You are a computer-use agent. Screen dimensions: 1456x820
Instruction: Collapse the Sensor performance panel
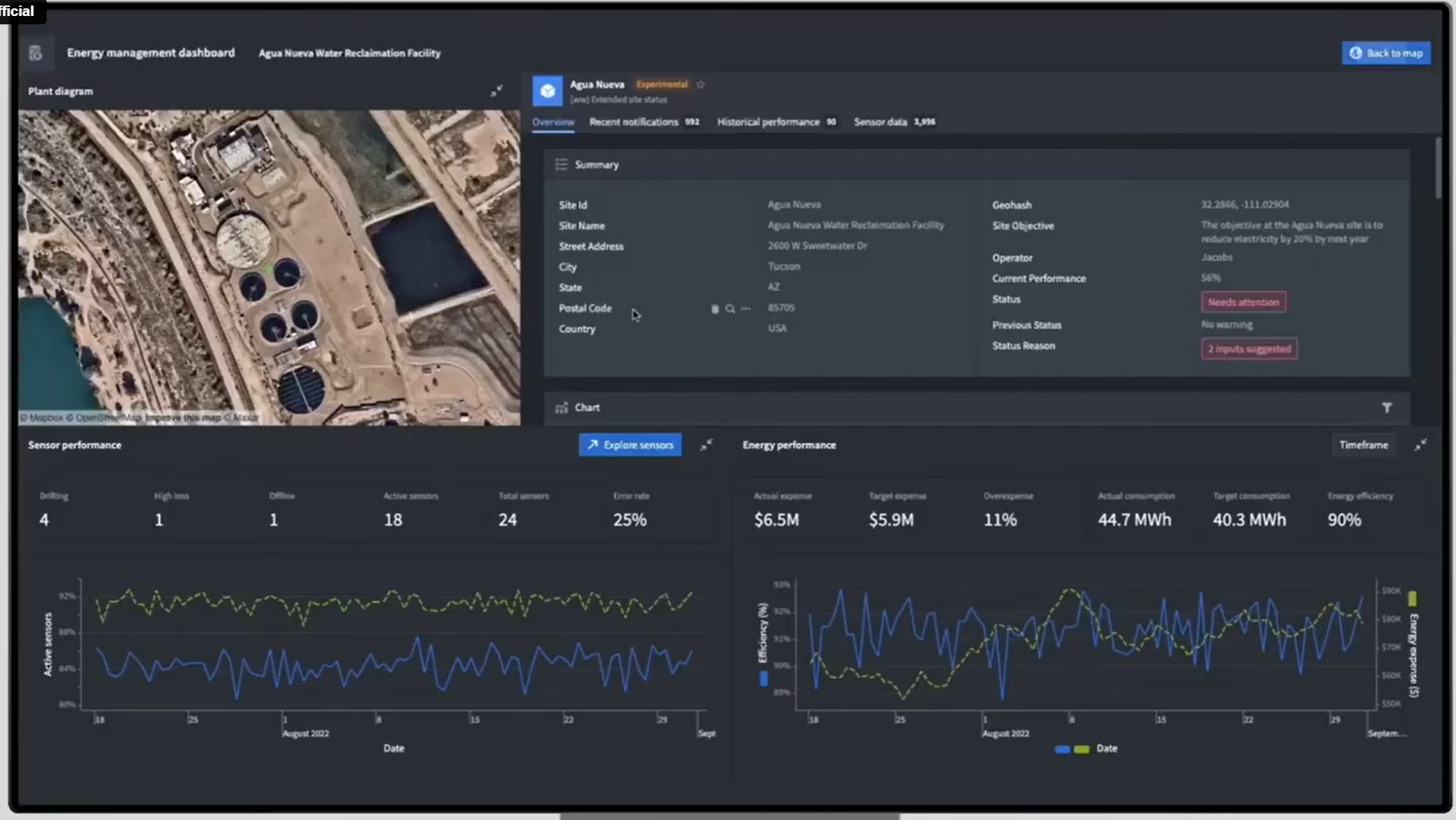[706, 444]
